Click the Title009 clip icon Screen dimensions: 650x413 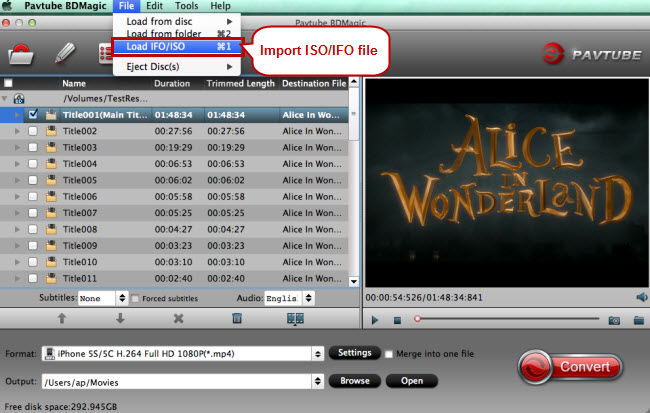[x=51, y=245]
